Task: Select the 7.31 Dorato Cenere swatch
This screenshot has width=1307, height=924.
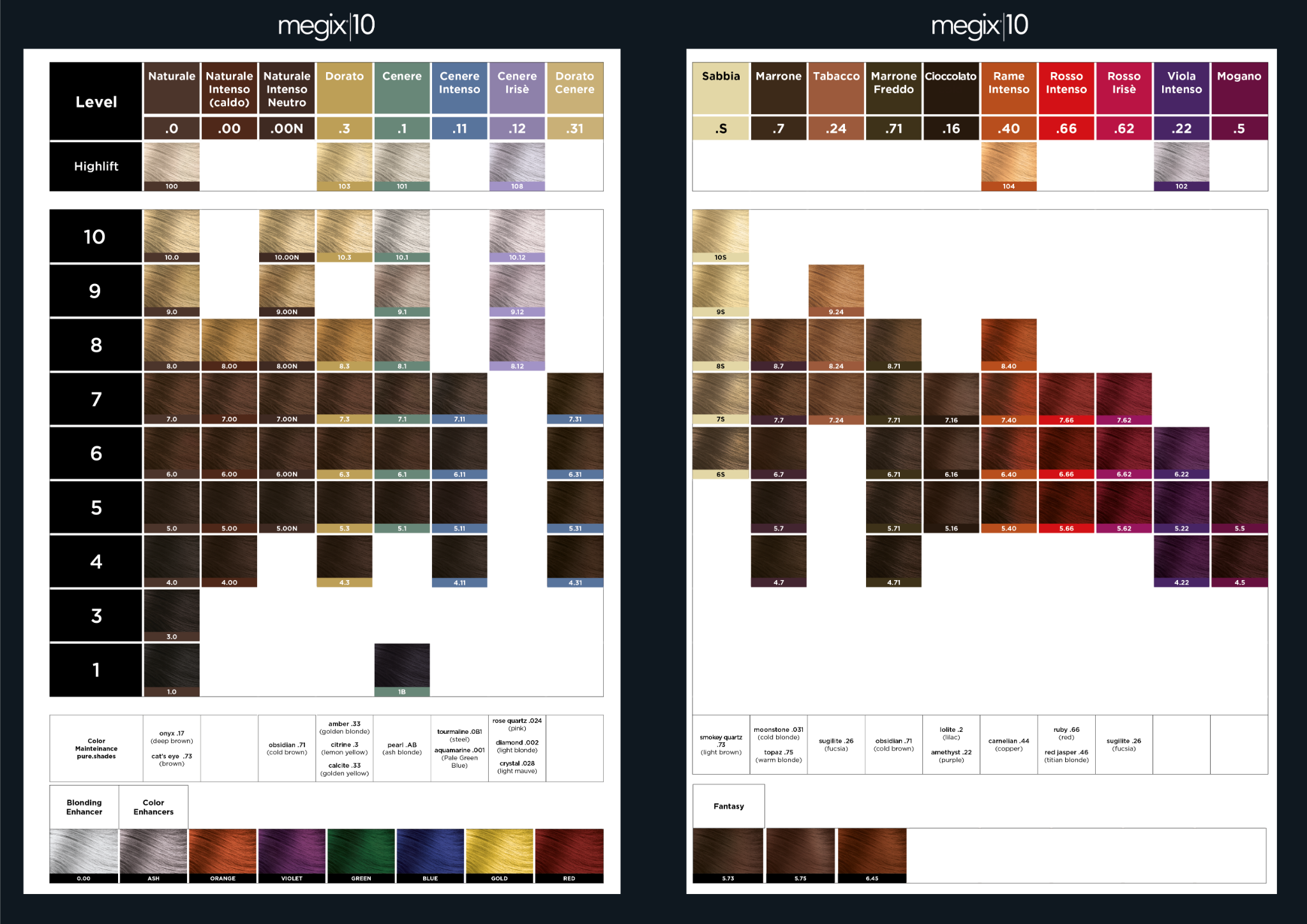Action: click(575, 399)
